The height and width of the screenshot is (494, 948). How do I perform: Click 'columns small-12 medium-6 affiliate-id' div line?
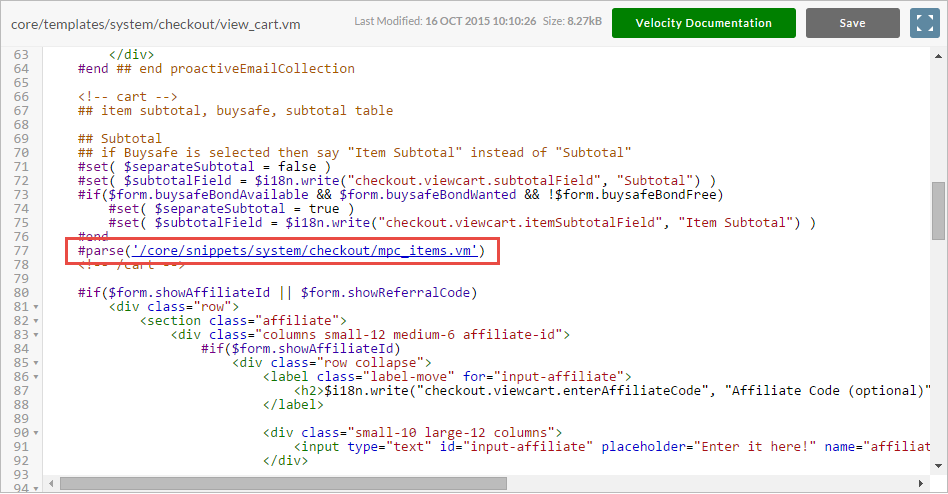pos(370,335)
